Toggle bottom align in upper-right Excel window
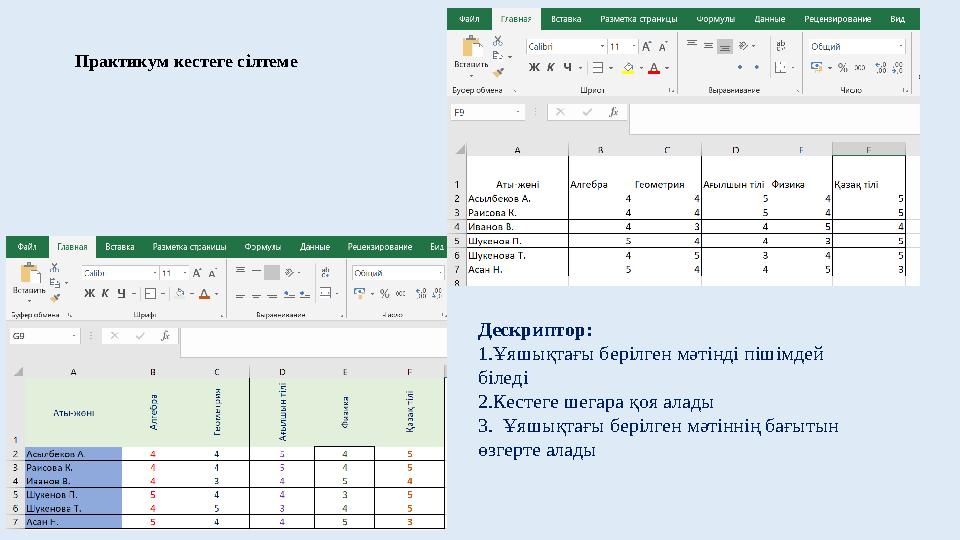960x540 pixels. [725, 47]
